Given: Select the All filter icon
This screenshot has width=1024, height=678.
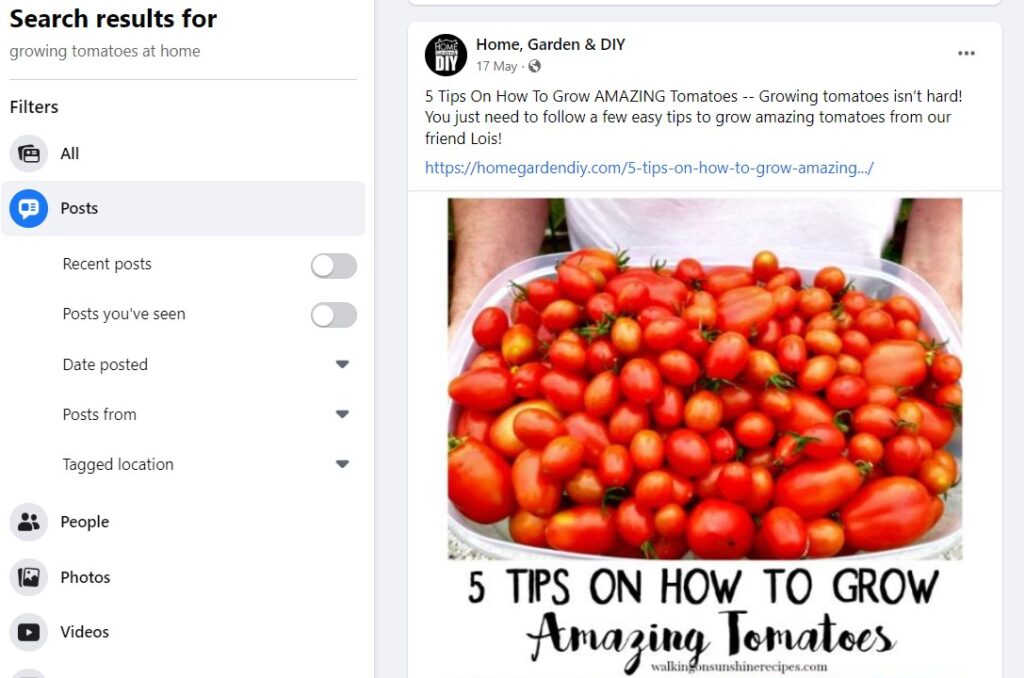Looking at the screenshot, I should pos(29,153).
